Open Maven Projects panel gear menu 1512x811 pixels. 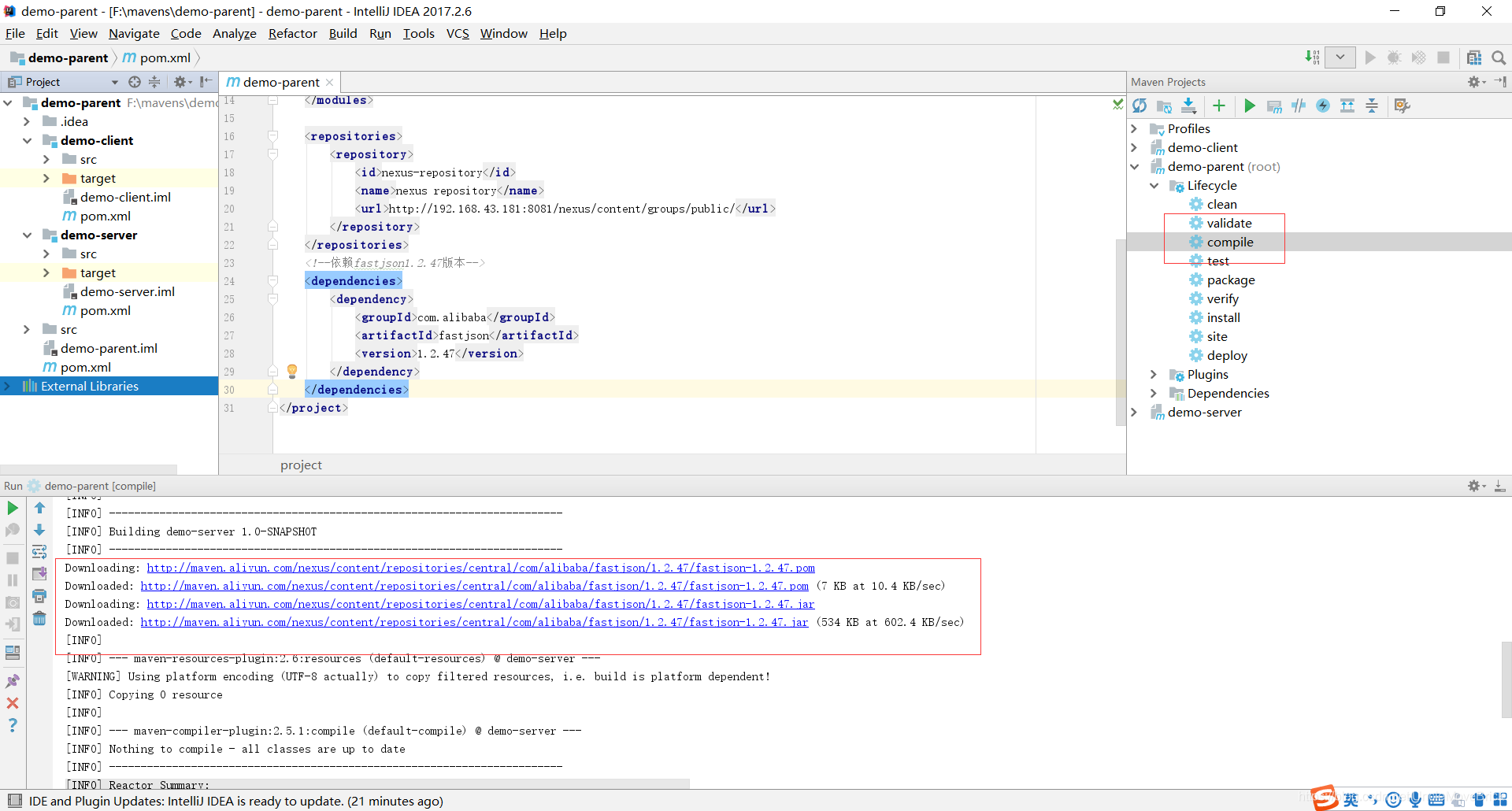tap(1476, 82)
